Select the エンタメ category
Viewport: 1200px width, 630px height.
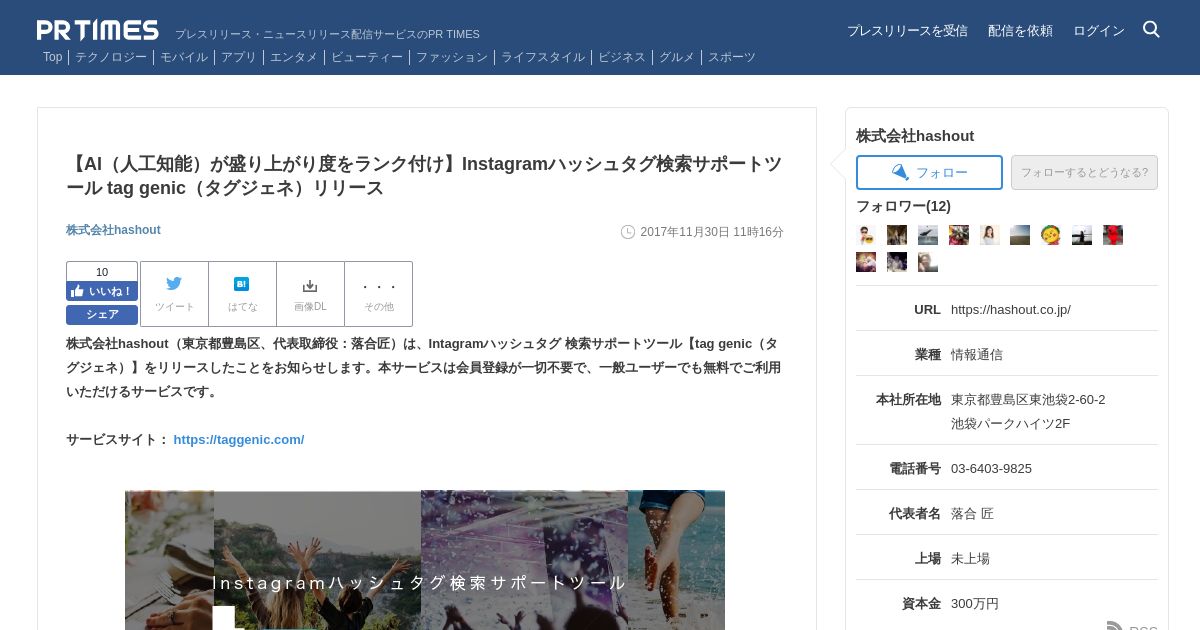click(x=294, y=57)
